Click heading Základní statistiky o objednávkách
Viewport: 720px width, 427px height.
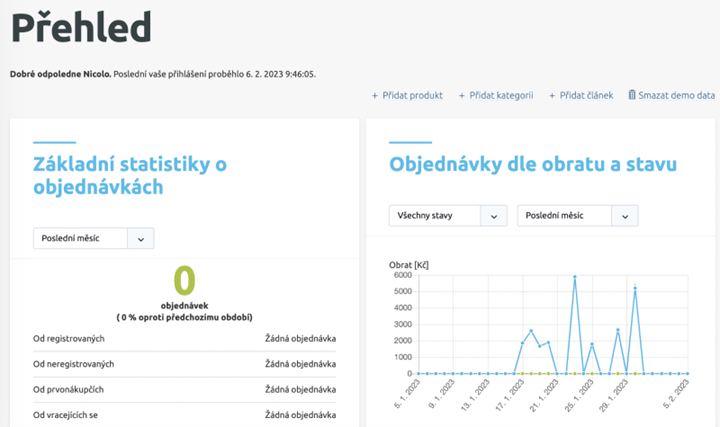click(x=130, y=175)
